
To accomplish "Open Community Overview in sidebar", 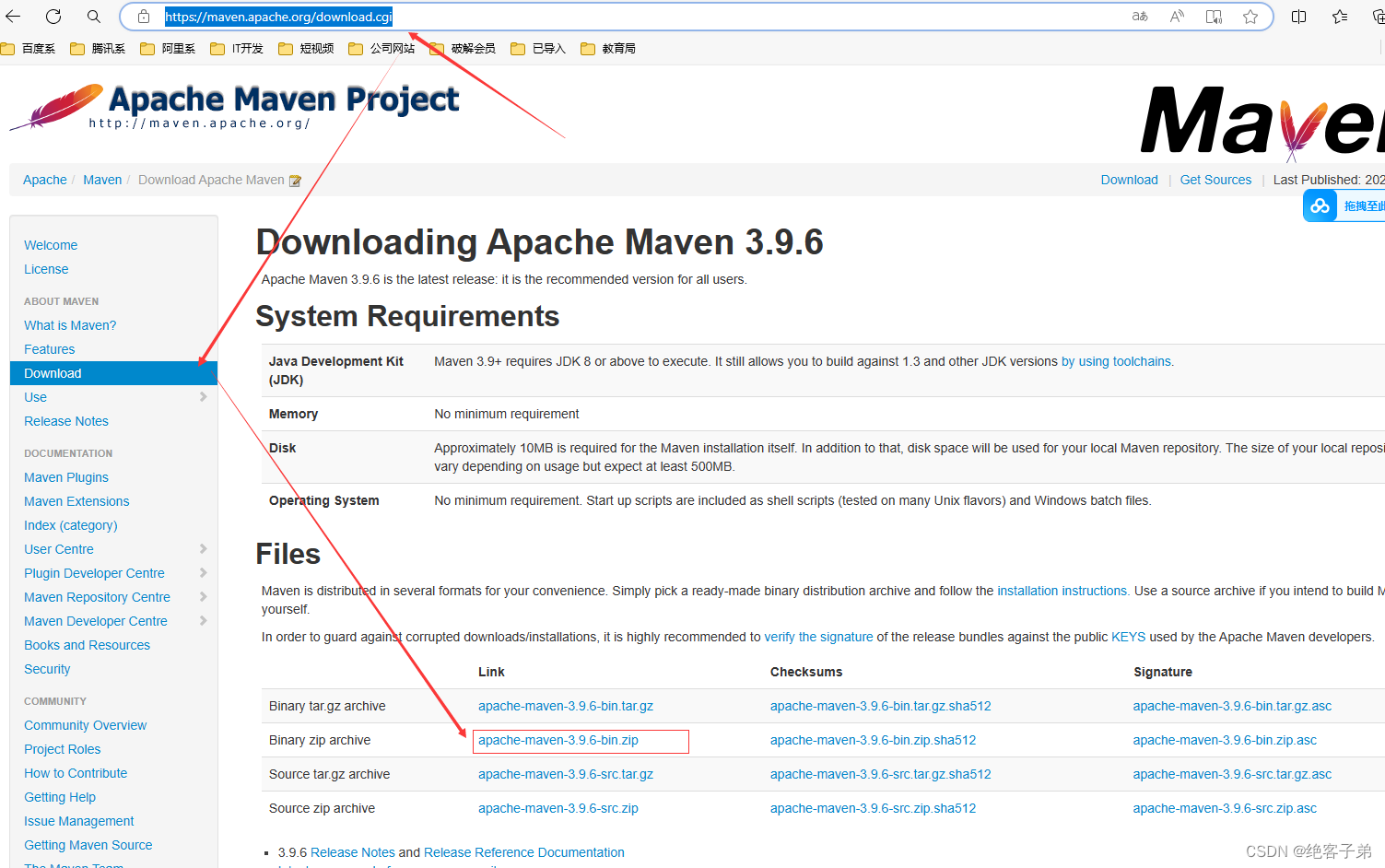I will (x=85, y=725).
